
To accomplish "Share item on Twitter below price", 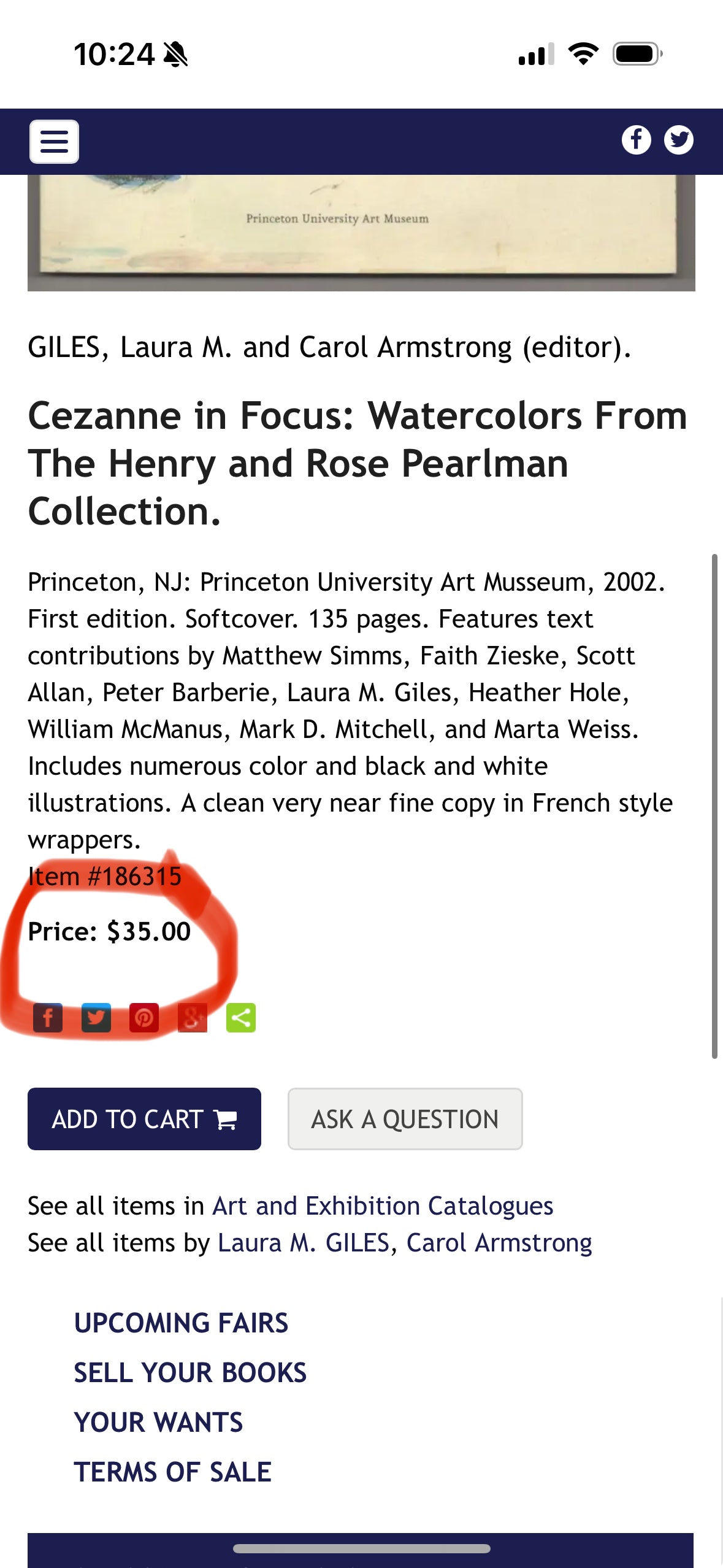I will pos(96,1018).
